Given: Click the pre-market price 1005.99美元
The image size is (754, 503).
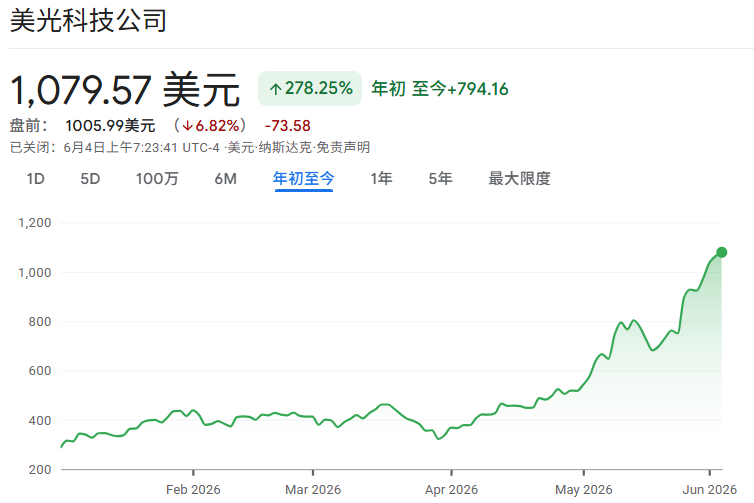Looking at the screenshot, I should (110, 126).
